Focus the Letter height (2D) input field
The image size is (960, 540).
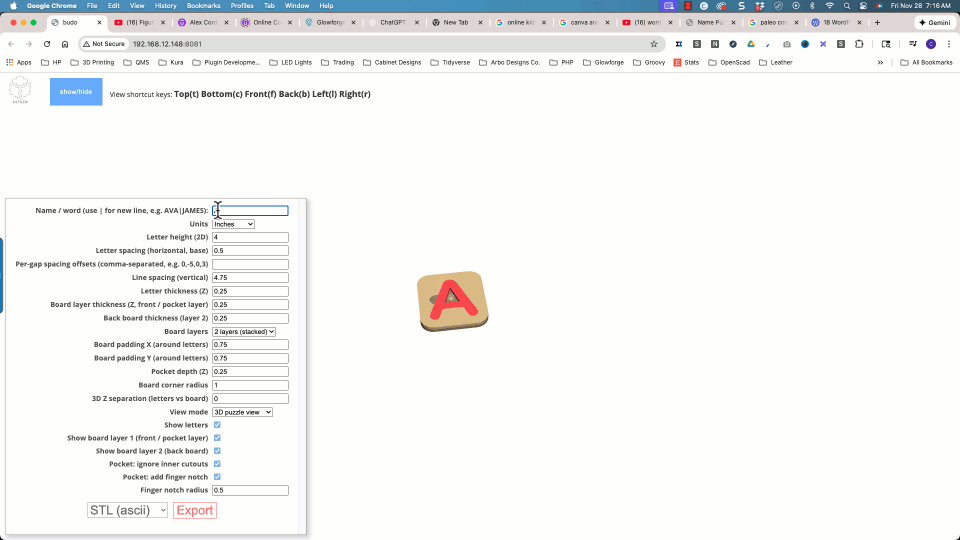tap(250, 237)
